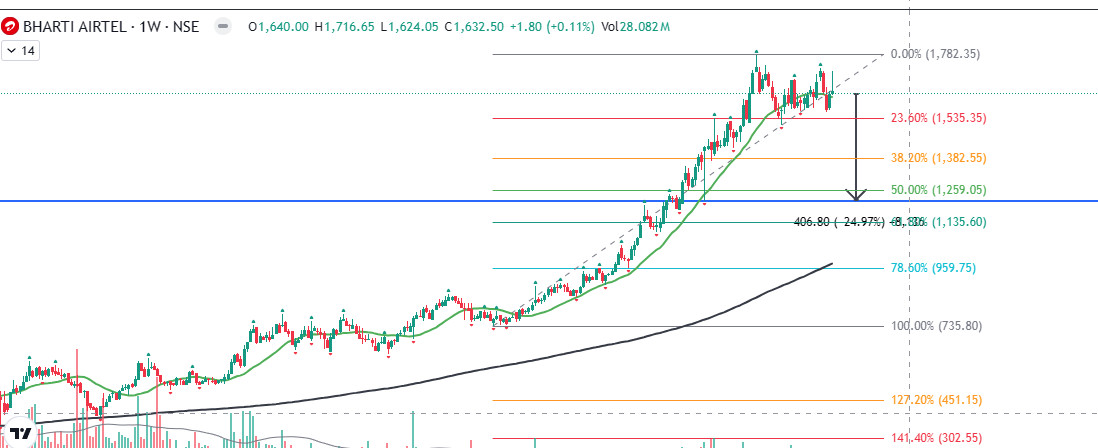1098x448 pixels.
Task: Select the 100.00% (735.80) Fibonacci label
Action: tap(936, 326)
